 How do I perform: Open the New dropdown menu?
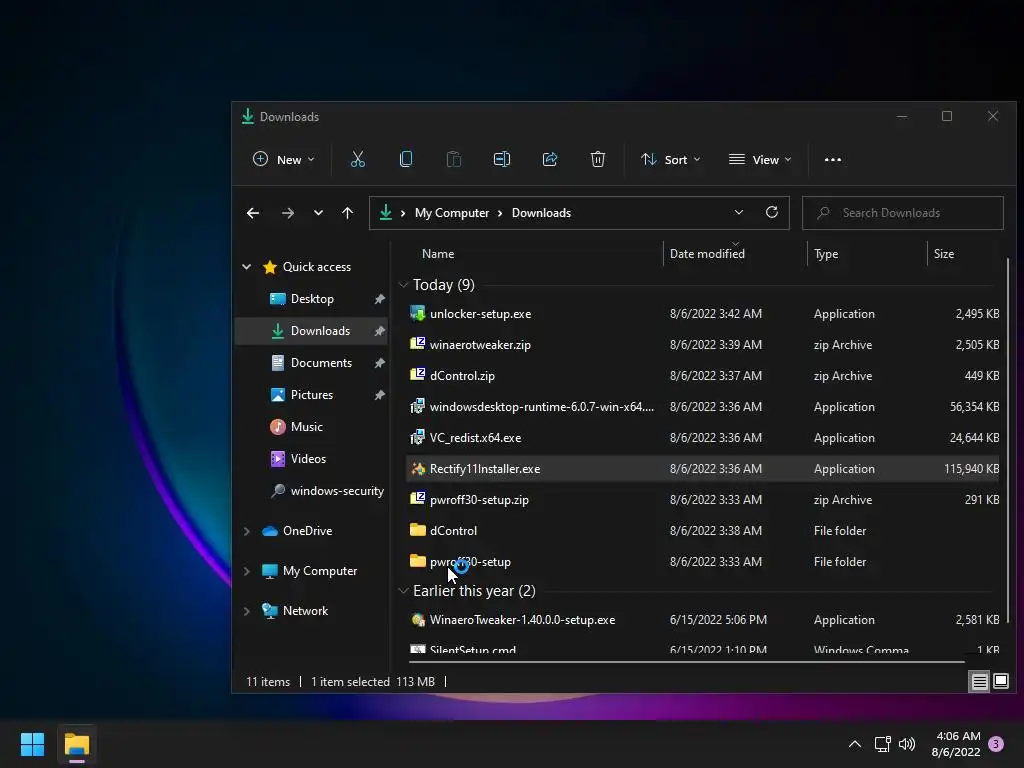click(x=284, y=159)
